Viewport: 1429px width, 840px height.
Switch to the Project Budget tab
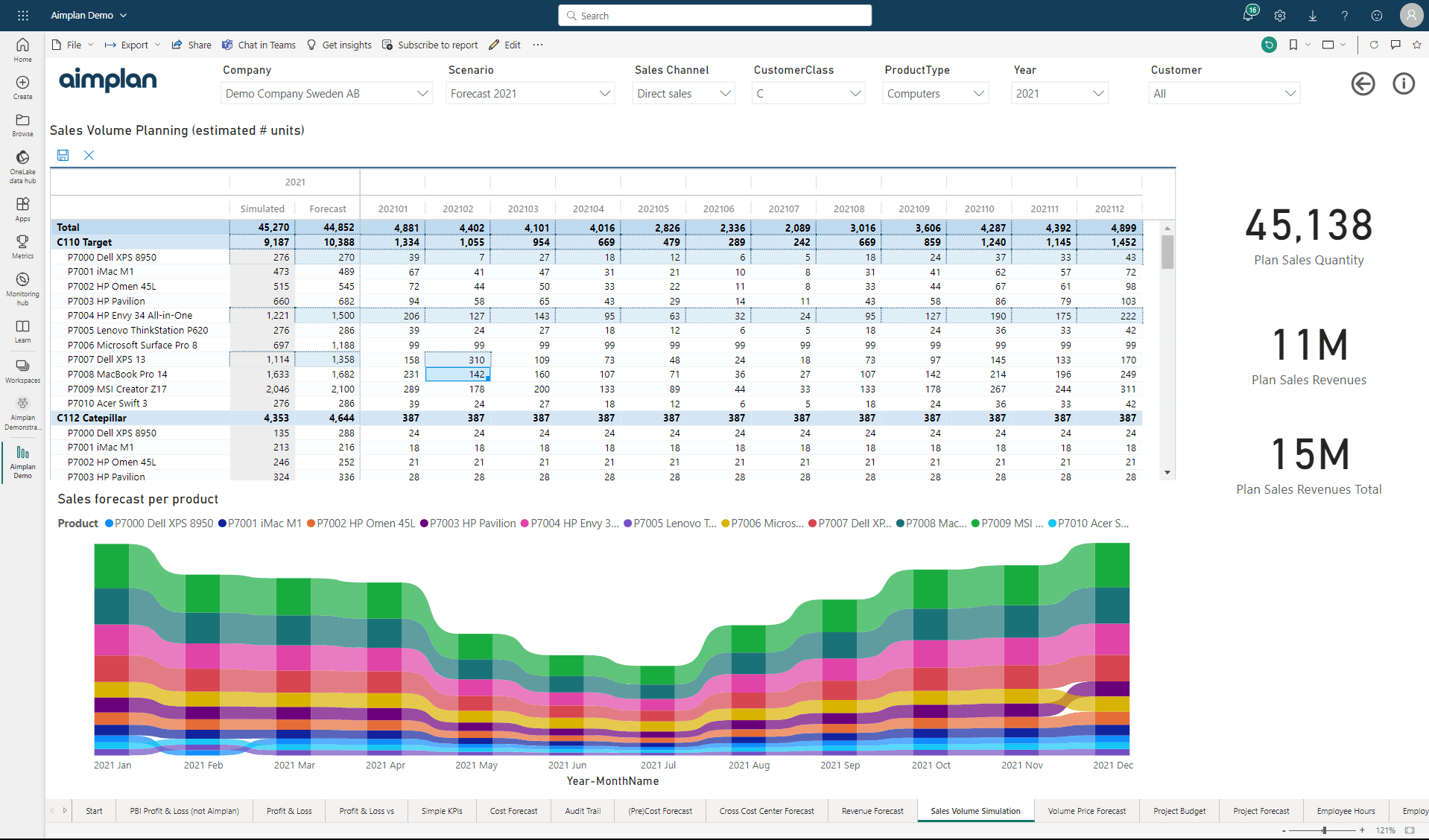[x=1179, y=811]
